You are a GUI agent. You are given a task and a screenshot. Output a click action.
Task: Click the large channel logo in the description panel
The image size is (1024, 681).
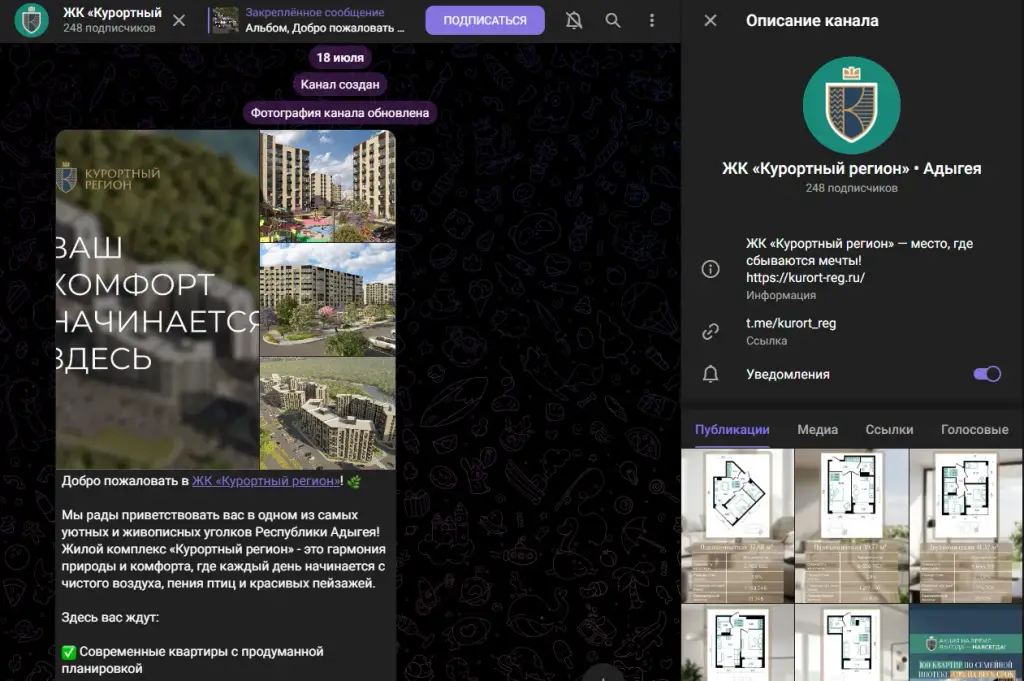(x=852, y=105)
